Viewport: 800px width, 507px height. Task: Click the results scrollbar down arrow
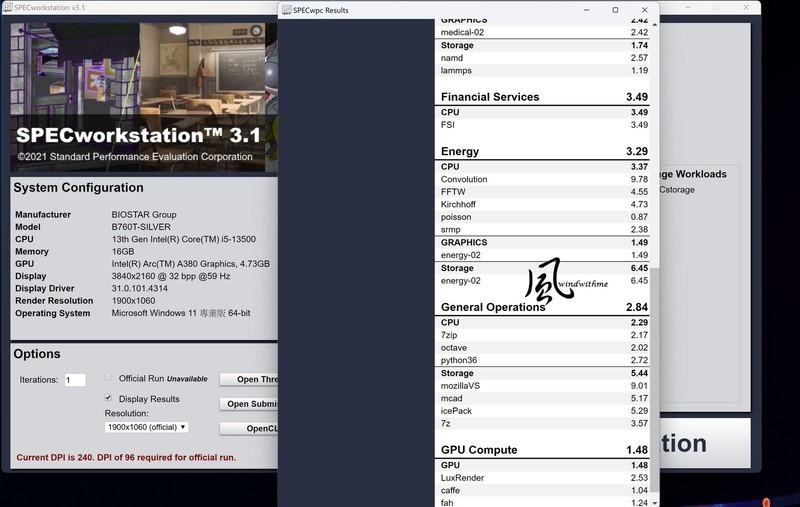pos(655,502)
